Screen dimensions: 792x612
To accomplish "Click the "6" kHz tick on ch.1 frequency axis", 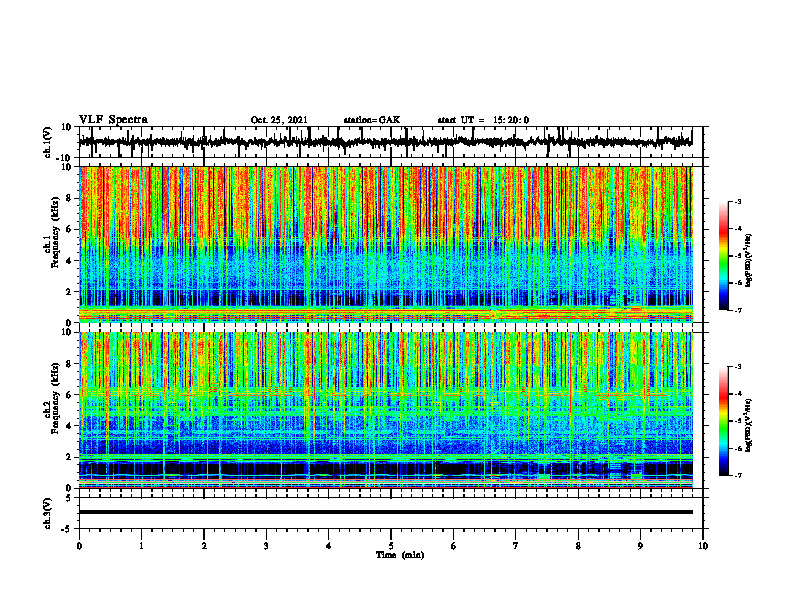I will [70, 229].
